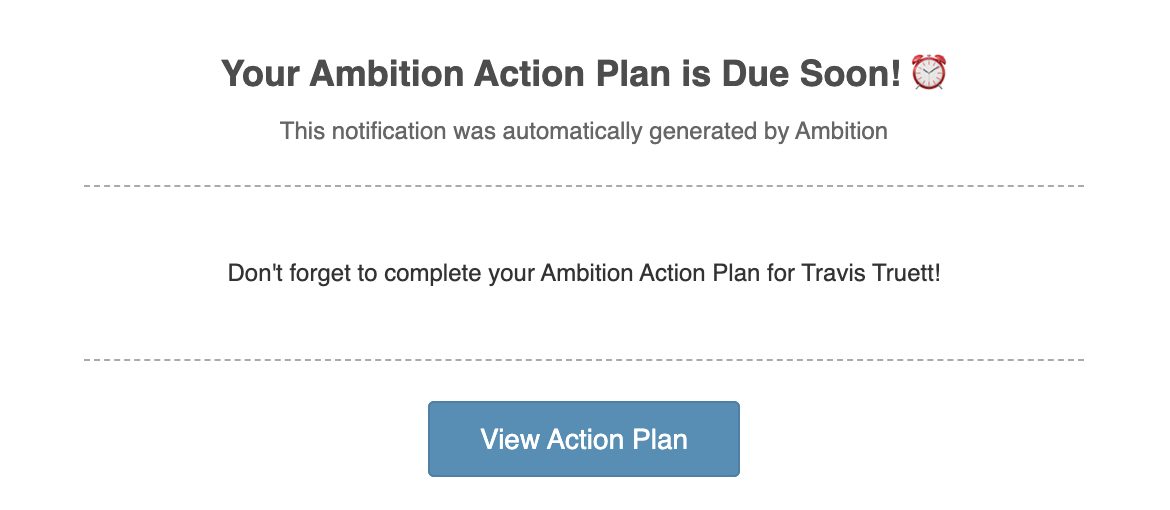Click the word "Plan" on the blue button
1170x510 pixels.
661,439
